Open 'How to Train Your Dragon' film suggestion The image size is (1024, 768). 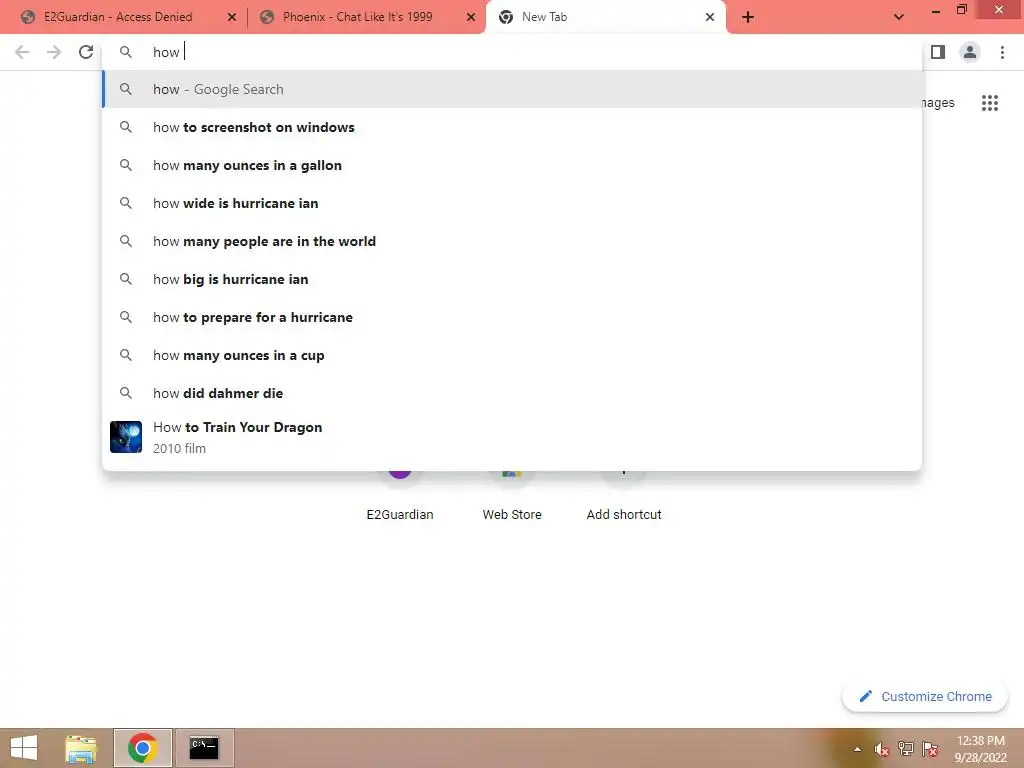[x=512, y=437]
